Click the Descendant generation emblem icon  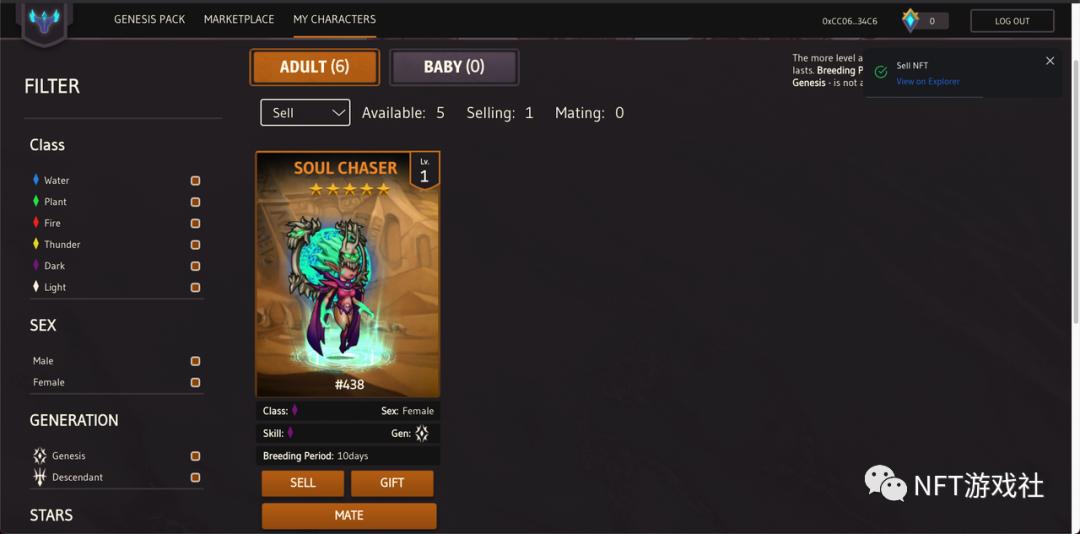pyautogui.click(x=40, y=477)
